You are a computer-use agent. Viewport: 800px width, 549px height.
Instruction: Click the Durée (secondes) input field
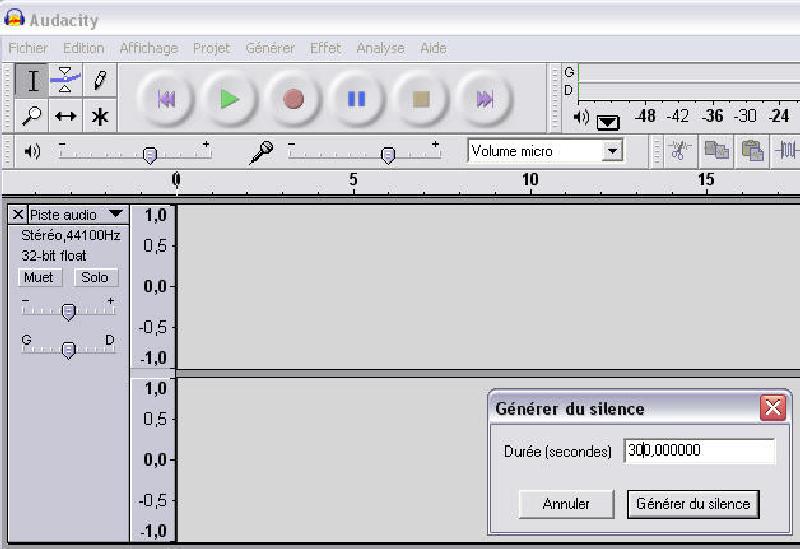[699, 451]
